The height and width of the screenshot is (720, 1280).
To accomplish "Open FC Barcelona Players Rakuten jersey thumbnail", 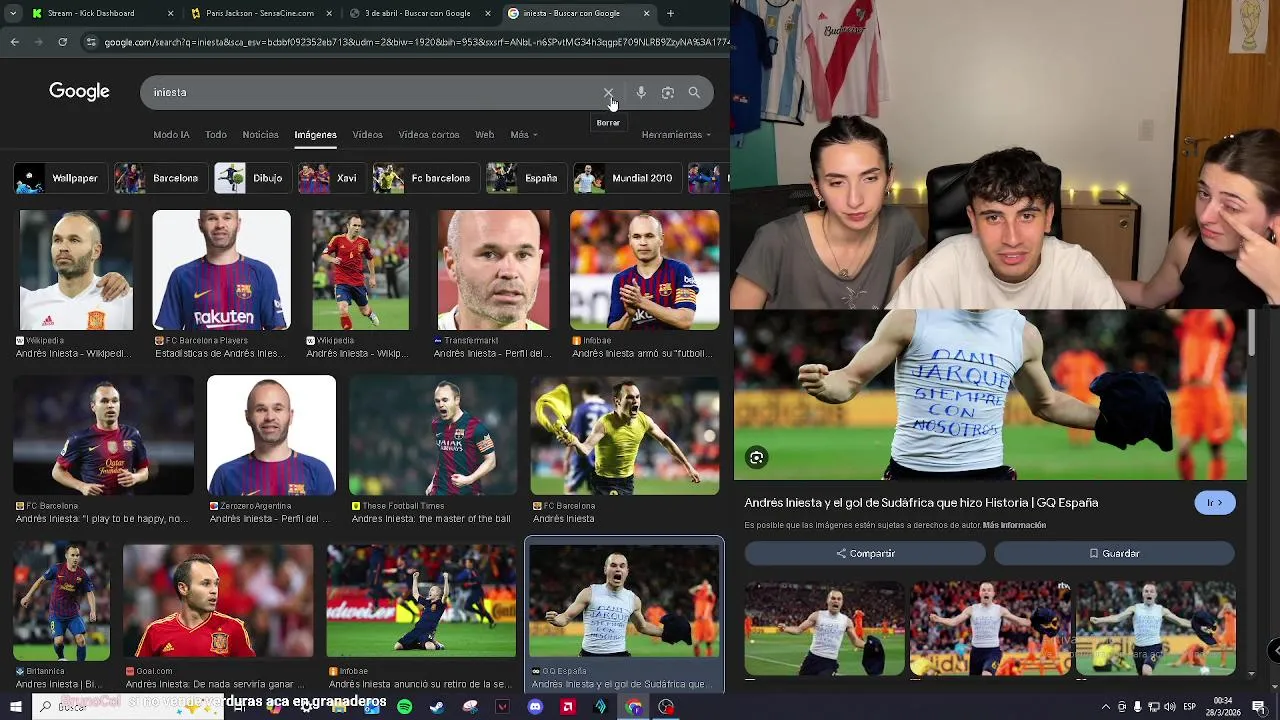I will (221, 270).
